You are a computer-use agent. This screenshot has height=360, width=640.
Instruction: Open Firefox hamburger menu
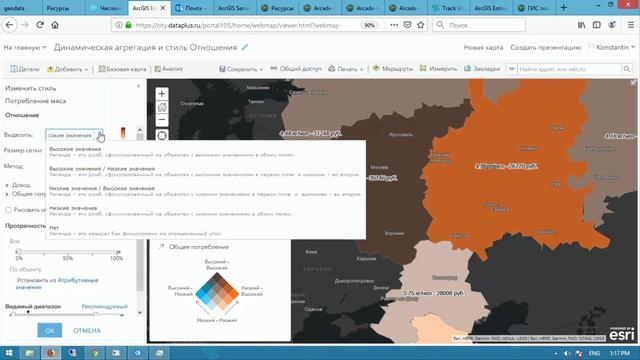click(631, 25)
